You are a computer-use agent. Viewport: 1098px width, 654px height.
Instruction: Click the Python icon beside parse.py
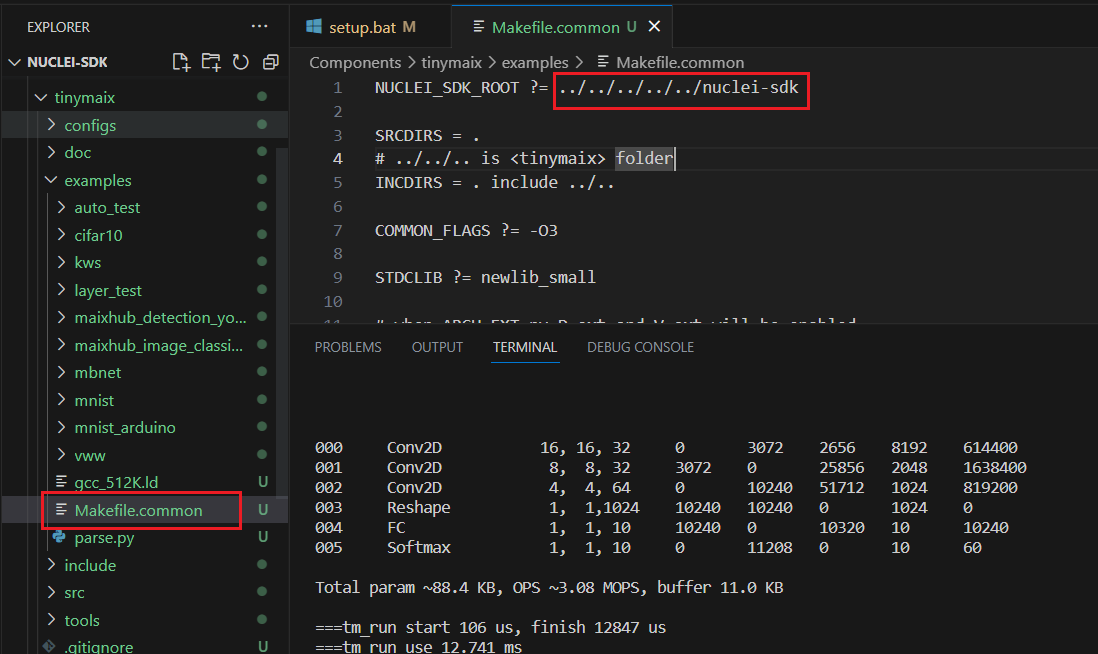pyautogui.click(x=61, y=538)
